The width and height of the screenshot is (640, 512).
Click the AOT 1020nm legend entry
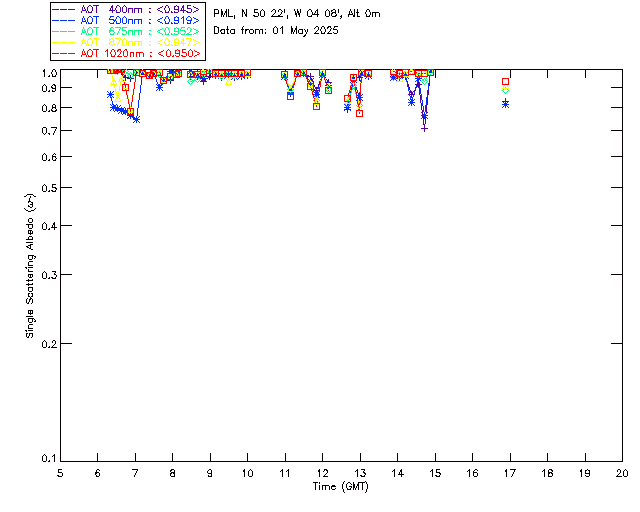tap(126, 53)
